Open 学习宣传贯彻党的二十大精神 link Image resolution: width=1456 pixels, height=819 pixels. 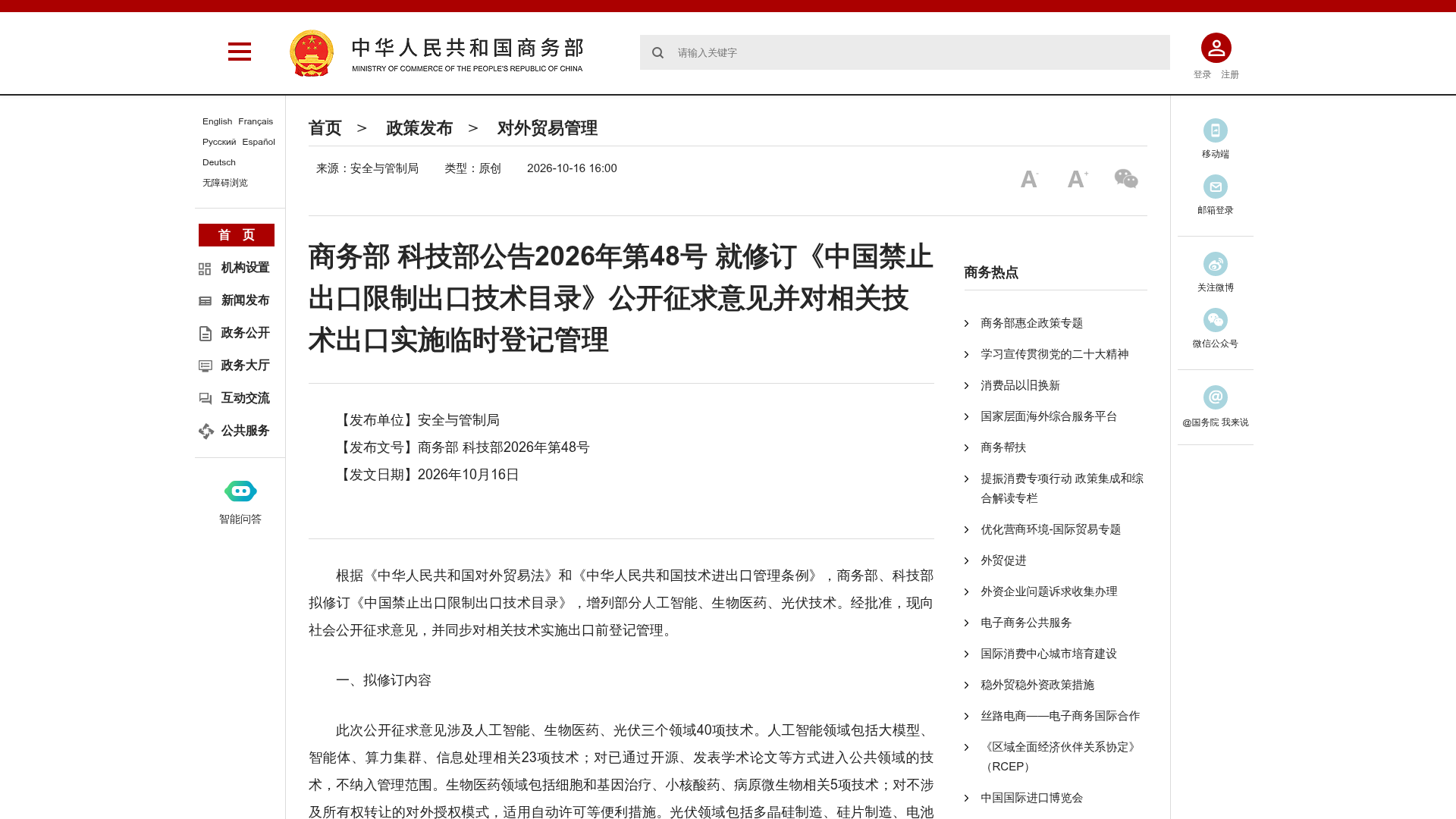click(1054, 354)
